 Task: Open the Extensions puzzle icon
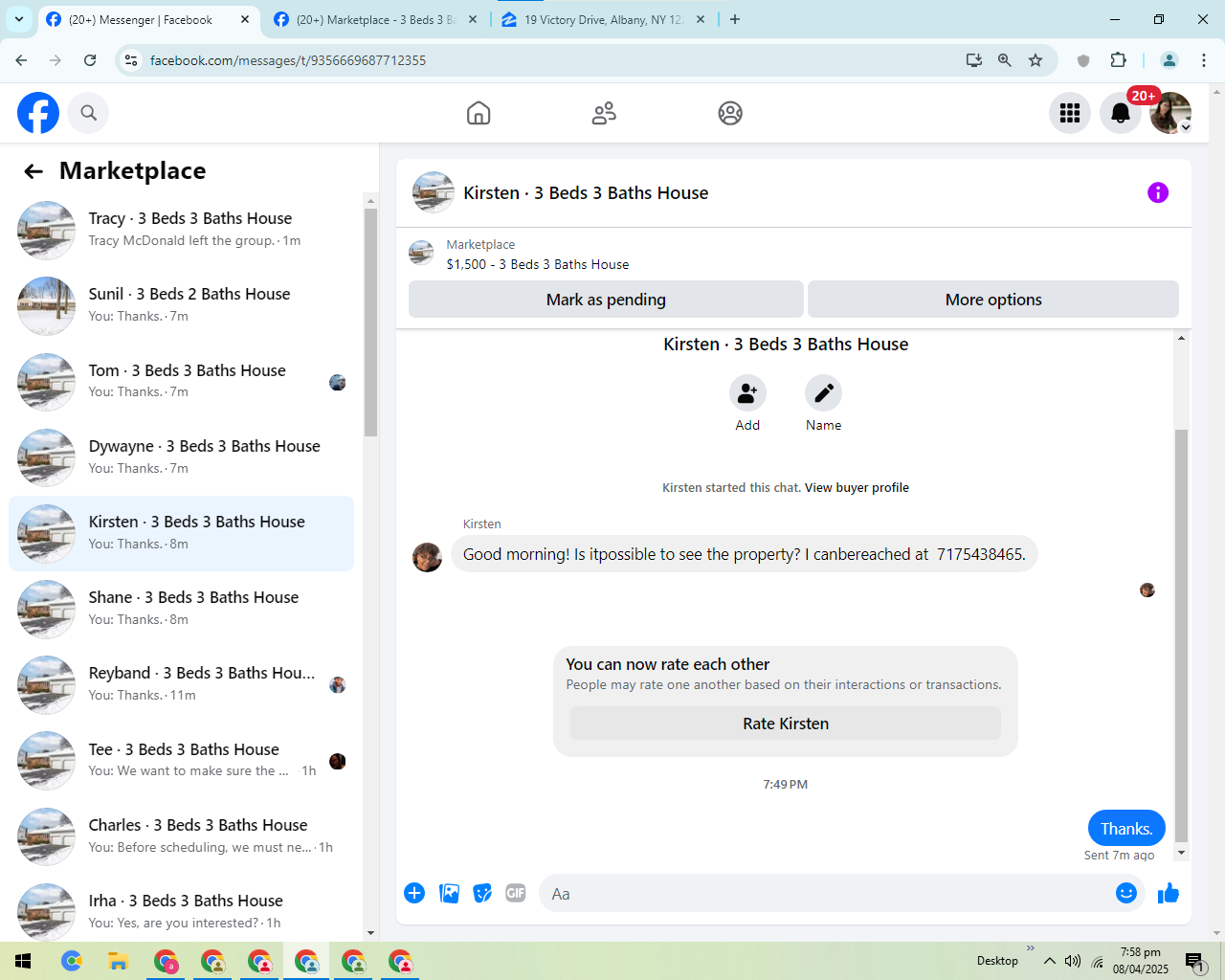point(1118,60)
